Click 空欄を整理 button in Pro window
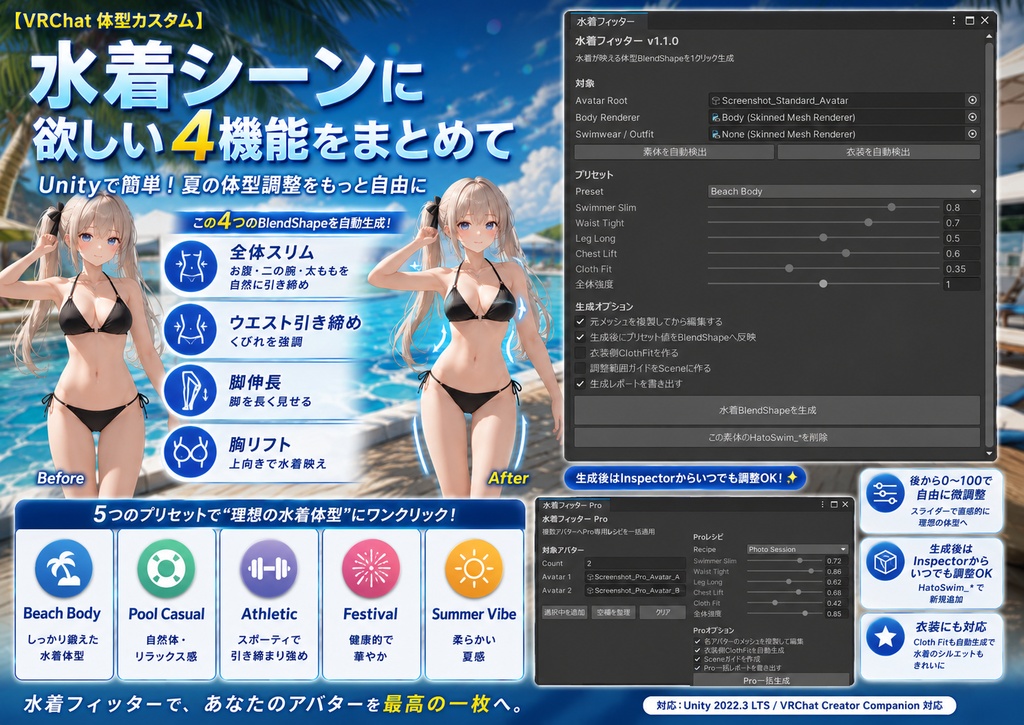Image resolution: width=1024 pixels, height=725 pixels. coord(613,612)
